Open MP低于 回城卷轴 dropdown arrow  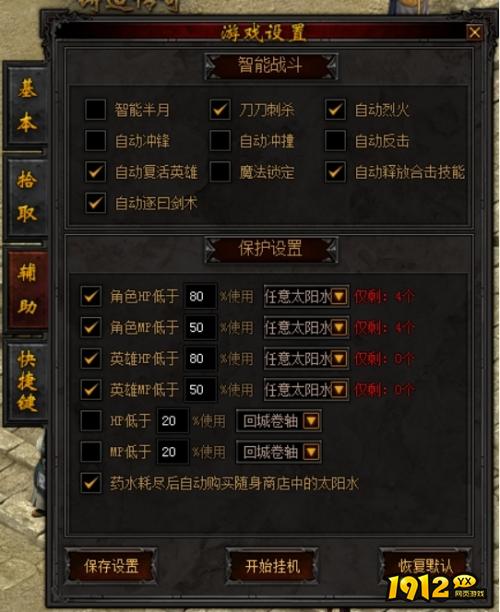click(x=311, y=452)
